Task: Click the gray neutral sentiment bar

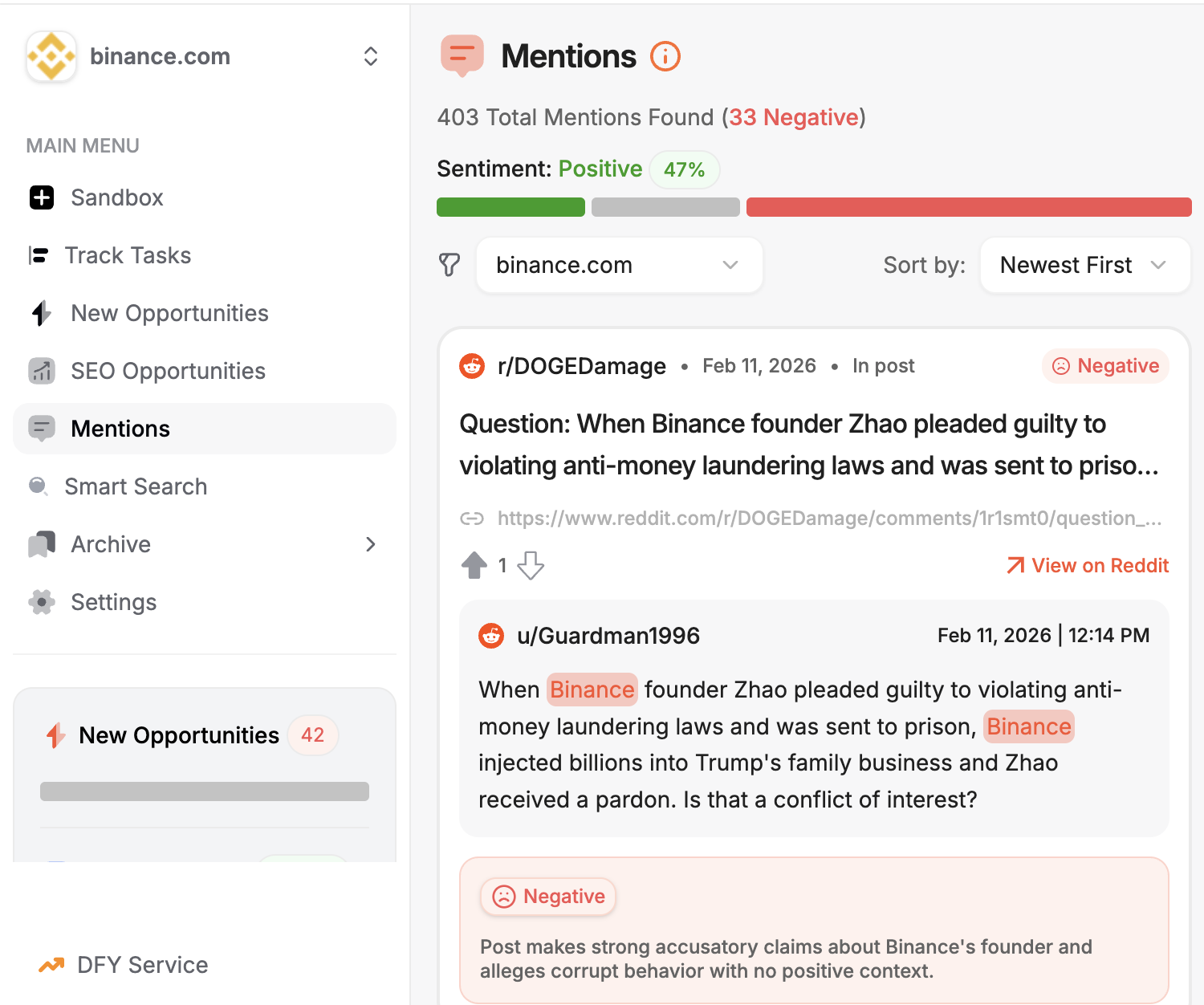Action: (665, 207)
